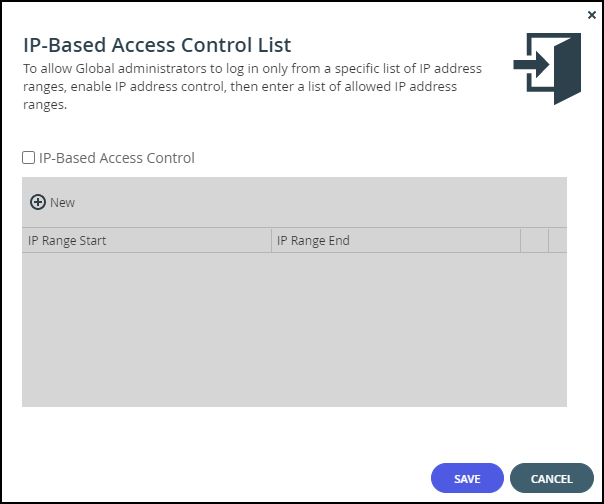Add a new IP range via New

[x=52, y=202]
